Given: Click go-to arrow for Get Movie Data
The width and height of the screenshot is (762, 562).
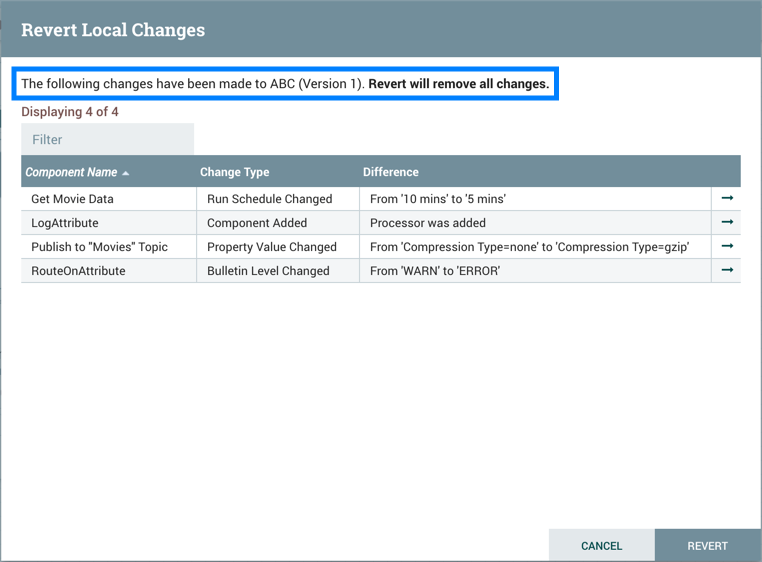Looking at the screenshot, I should pos(727,198).
